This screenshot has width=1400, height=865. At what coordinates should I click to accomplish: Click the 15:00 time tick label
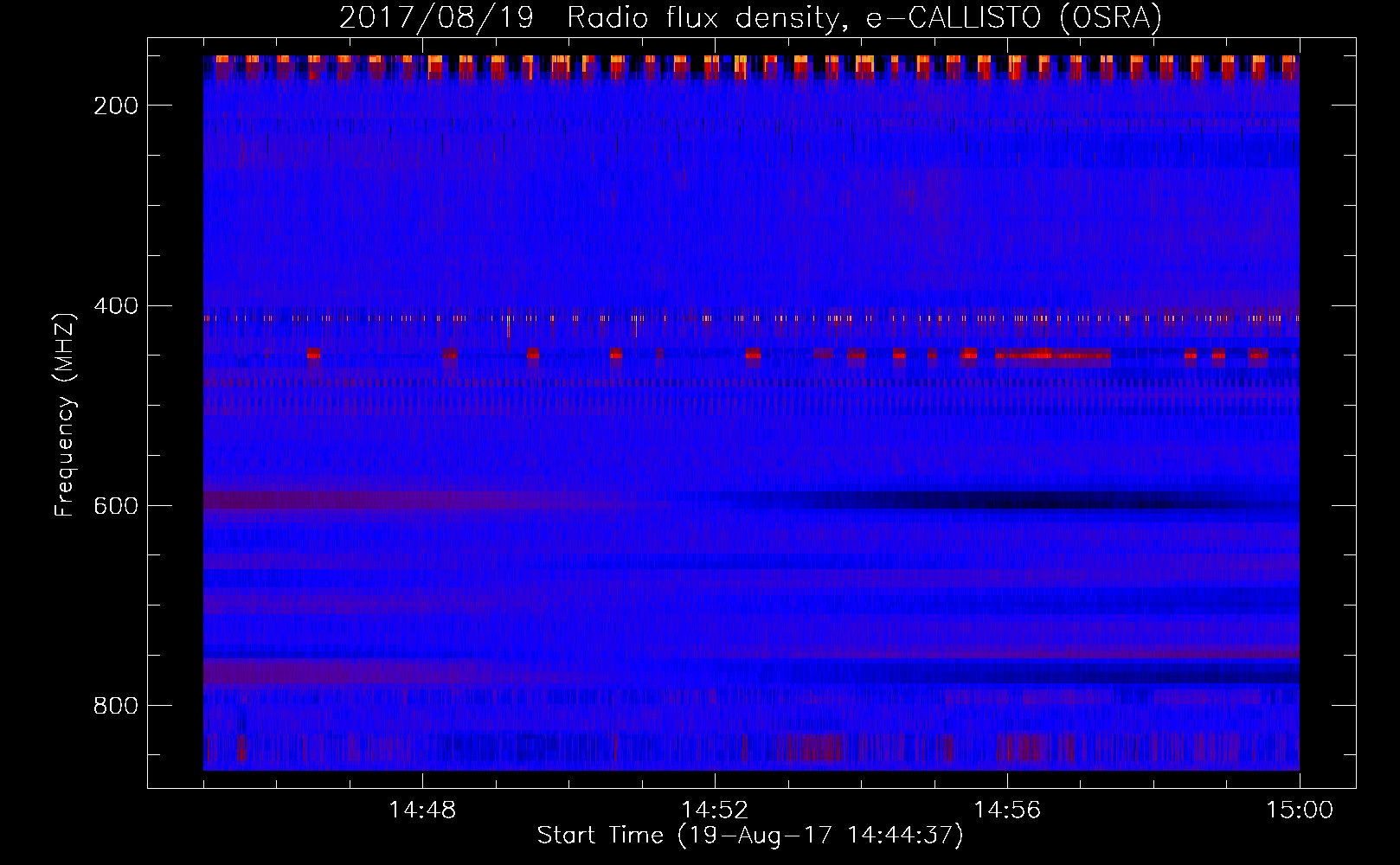point(1300,811)
